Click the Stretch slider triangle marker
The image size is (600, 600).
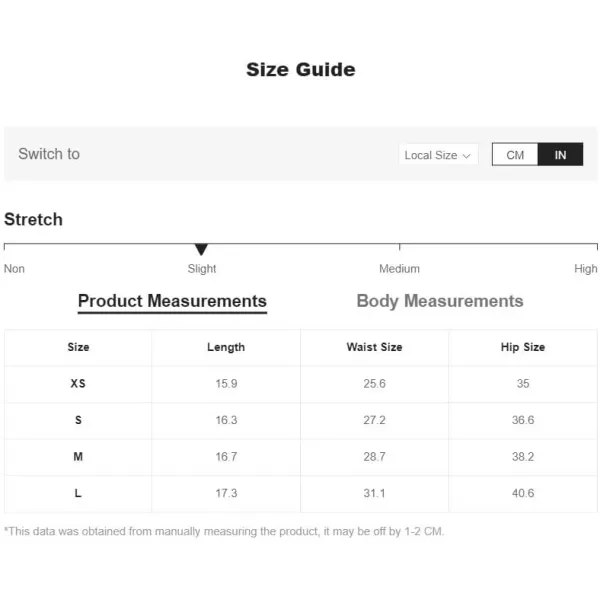click(201, 249)
